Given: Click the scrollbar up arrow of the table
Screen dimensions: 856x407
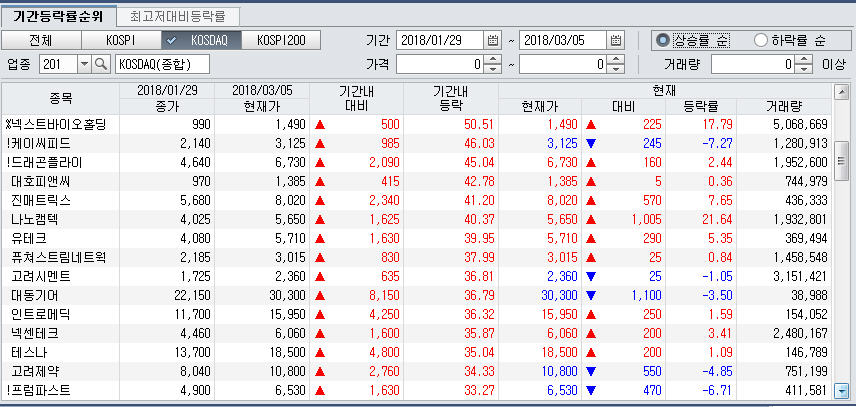Looking at the screenshot, I should pos(842,92).
